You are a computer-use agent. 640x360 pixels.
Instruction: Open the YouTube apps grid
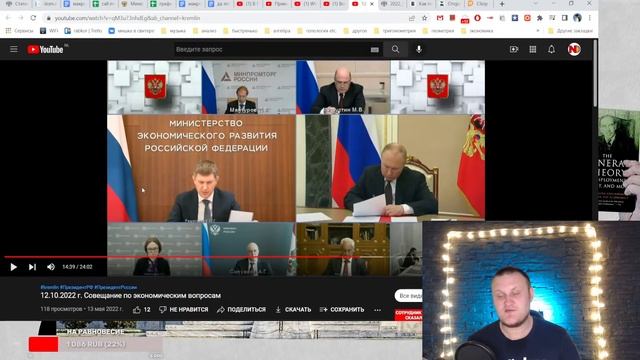coord(533,49)
